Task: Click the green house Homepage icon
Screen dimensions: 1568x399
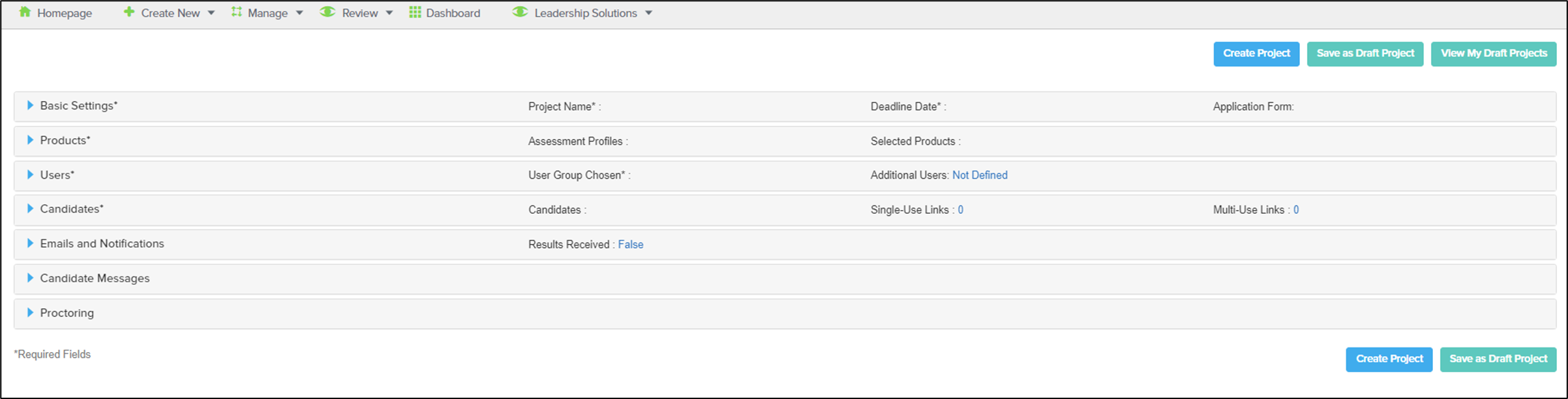Action: 25,12
